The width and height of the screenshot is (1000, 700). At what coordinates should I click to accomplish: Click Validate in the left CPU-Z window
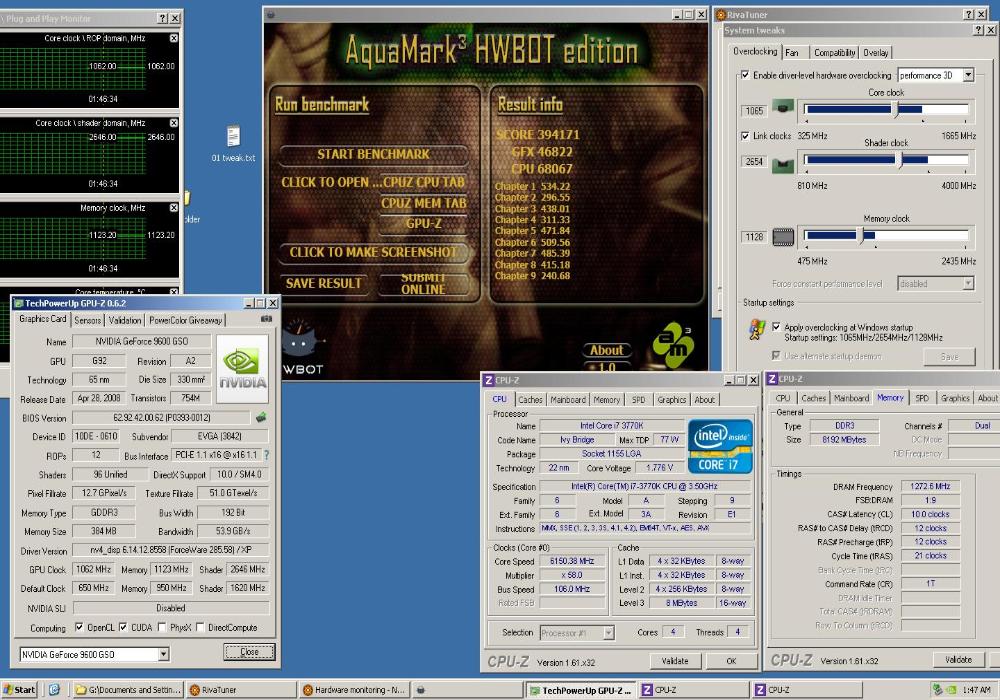tap(675, 661)
